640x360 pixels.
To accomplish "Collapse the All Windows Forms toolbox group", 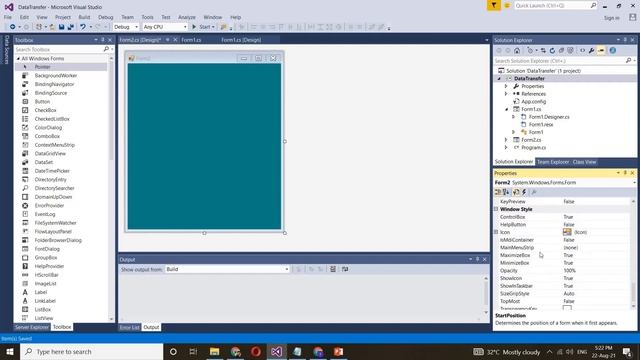I will coord(18,59).
